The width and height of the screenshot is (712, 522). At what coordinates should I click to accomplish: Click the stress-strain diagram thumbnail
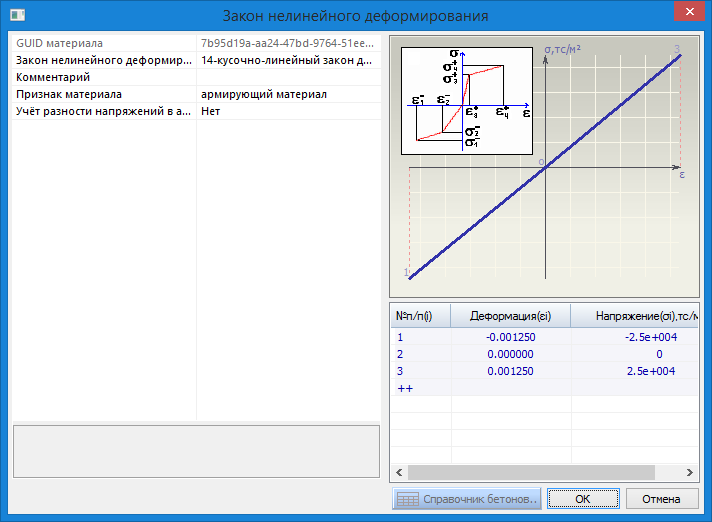(x=466, y=102)
